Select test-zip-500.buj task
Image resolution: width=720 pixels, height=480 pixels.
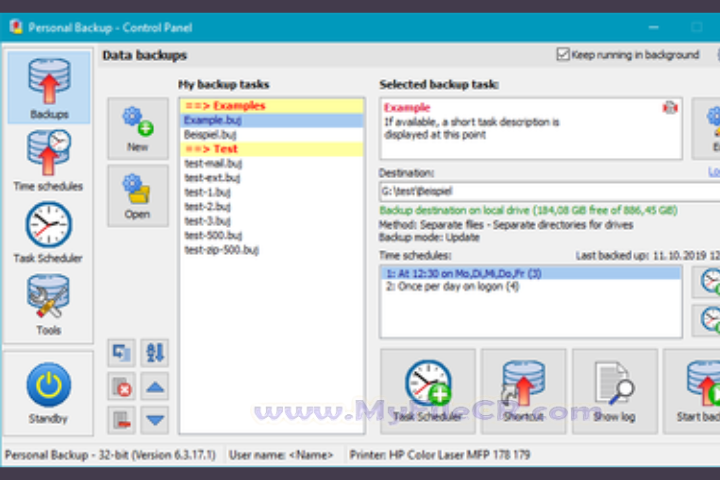pos(272,250)
